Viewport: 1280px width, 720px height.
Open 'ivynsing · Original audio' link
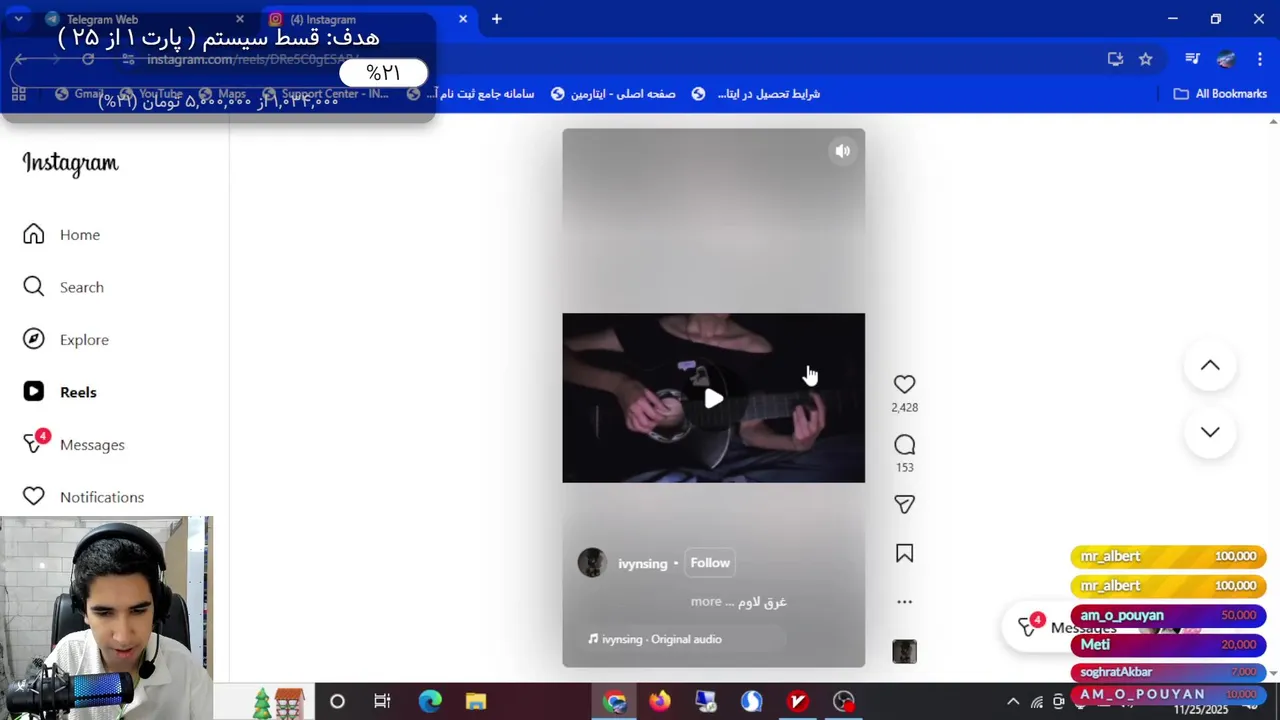pyautogui.click(x=655, y=639)
